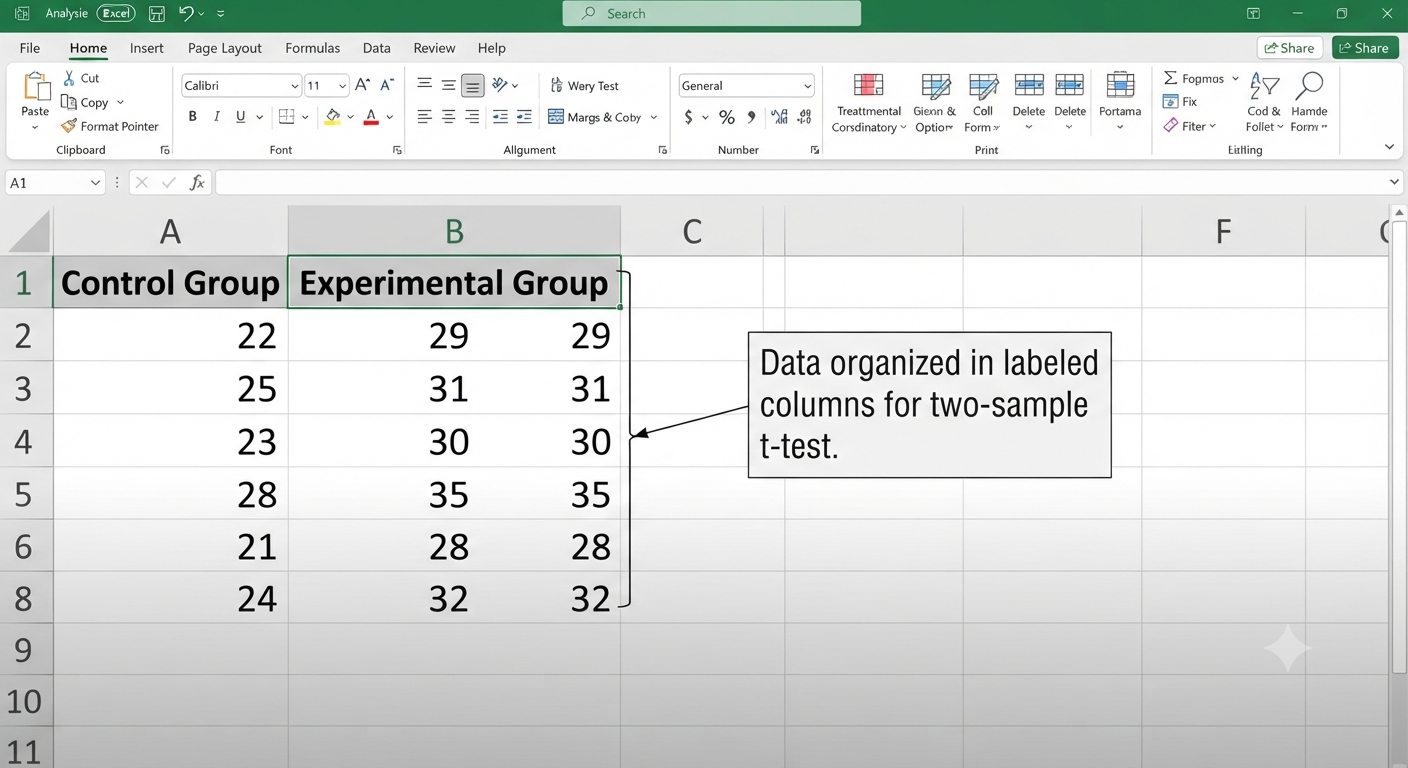Toggle align text left
Screen dimensions: 1408x768
[425, 117]
